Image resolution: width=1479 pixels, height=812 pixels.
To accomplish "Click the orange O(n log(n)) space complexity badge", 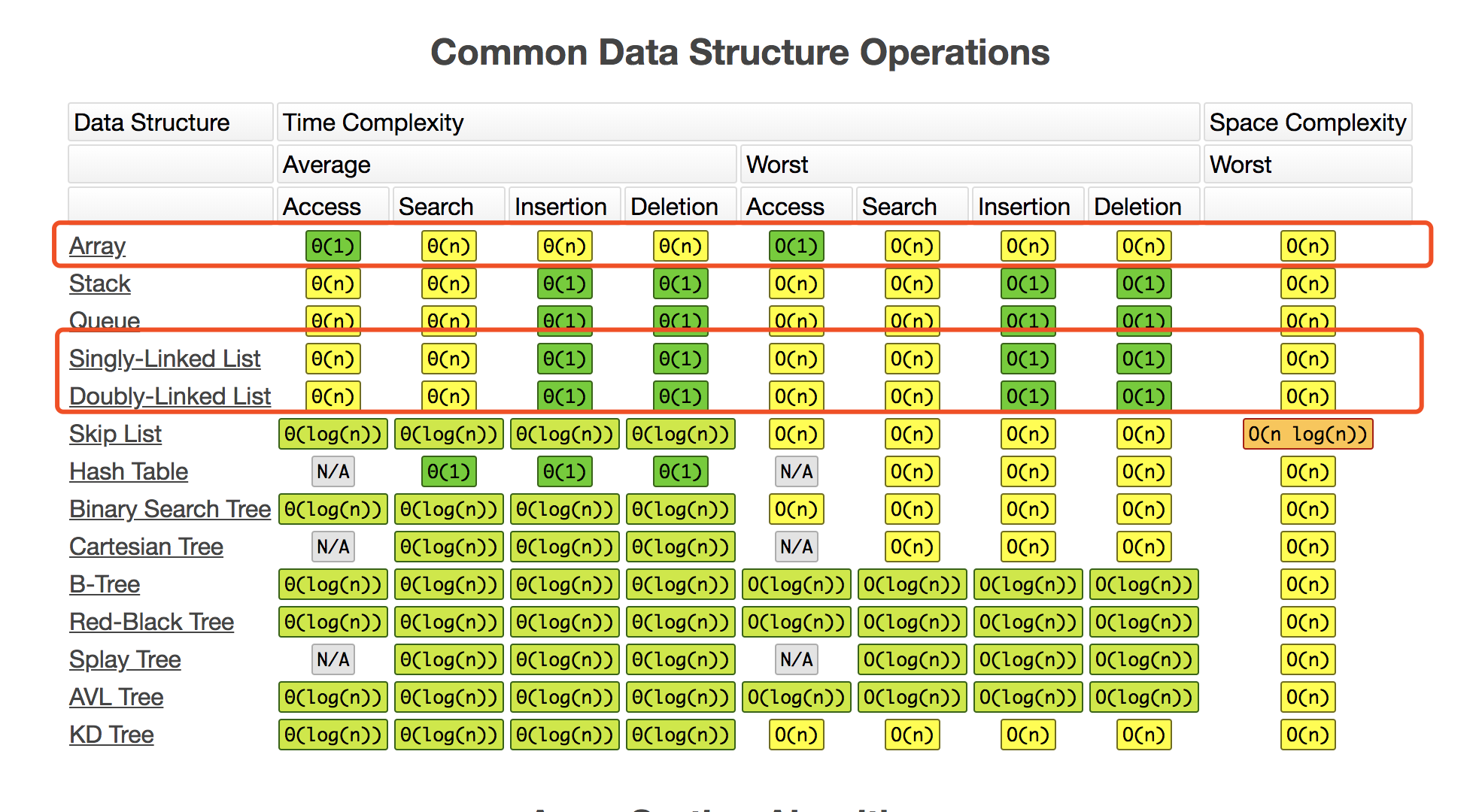I will (x=1307, y=434).
